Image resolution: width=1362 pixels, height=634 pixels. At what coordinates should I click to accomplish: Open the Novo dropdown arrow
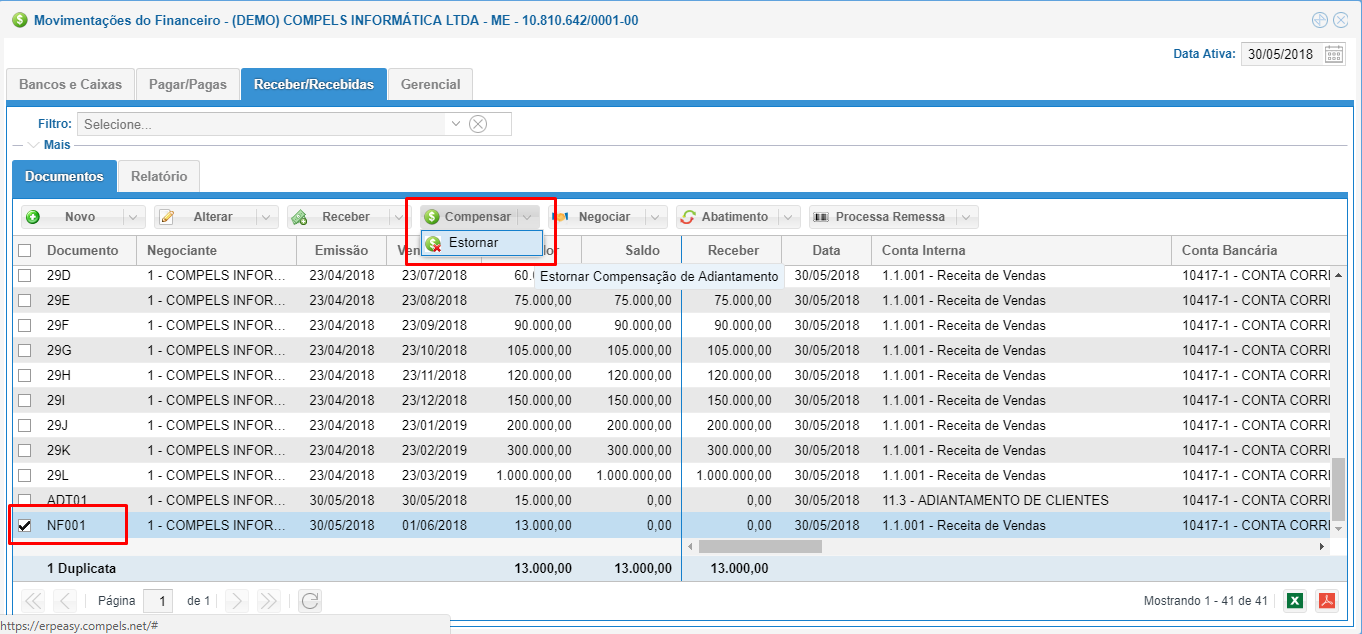pyautogui.click(x=134, y=217)
